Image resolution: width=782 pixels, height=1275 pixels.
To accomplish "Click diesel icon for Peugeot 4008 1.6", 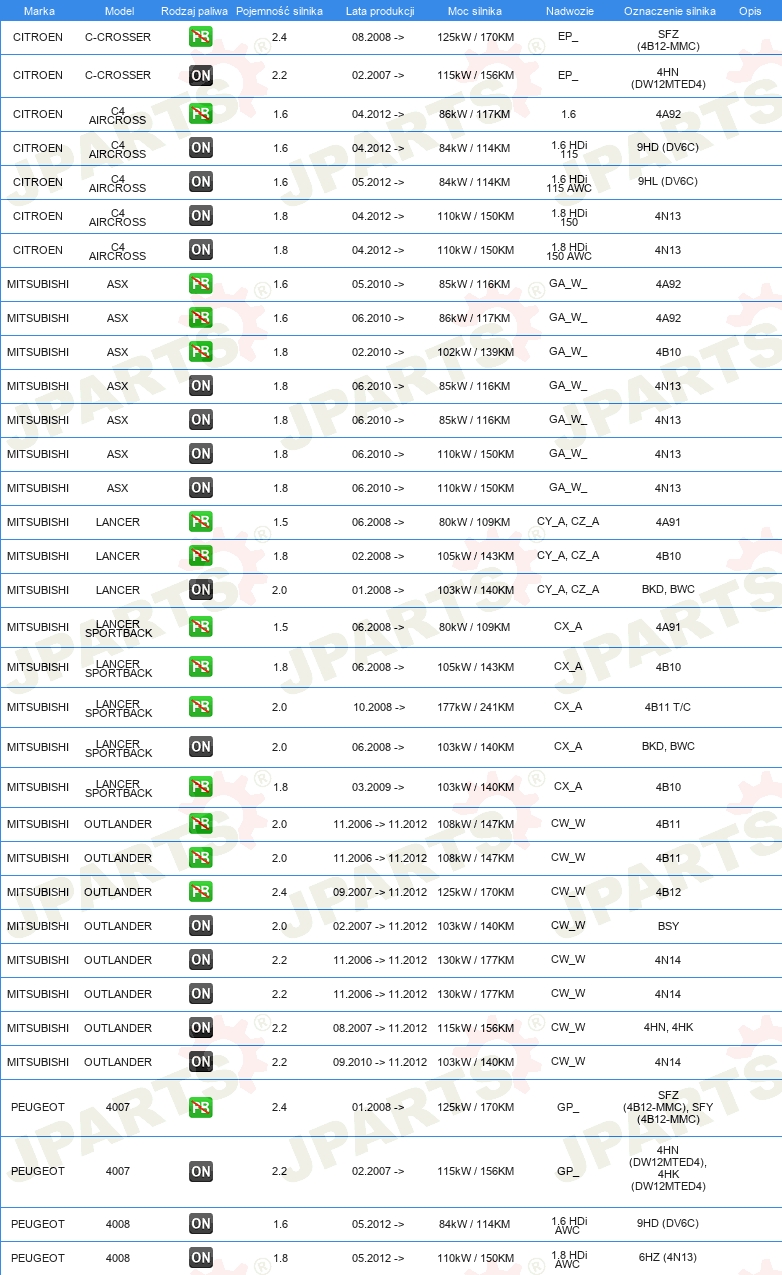I will 201,1224.
